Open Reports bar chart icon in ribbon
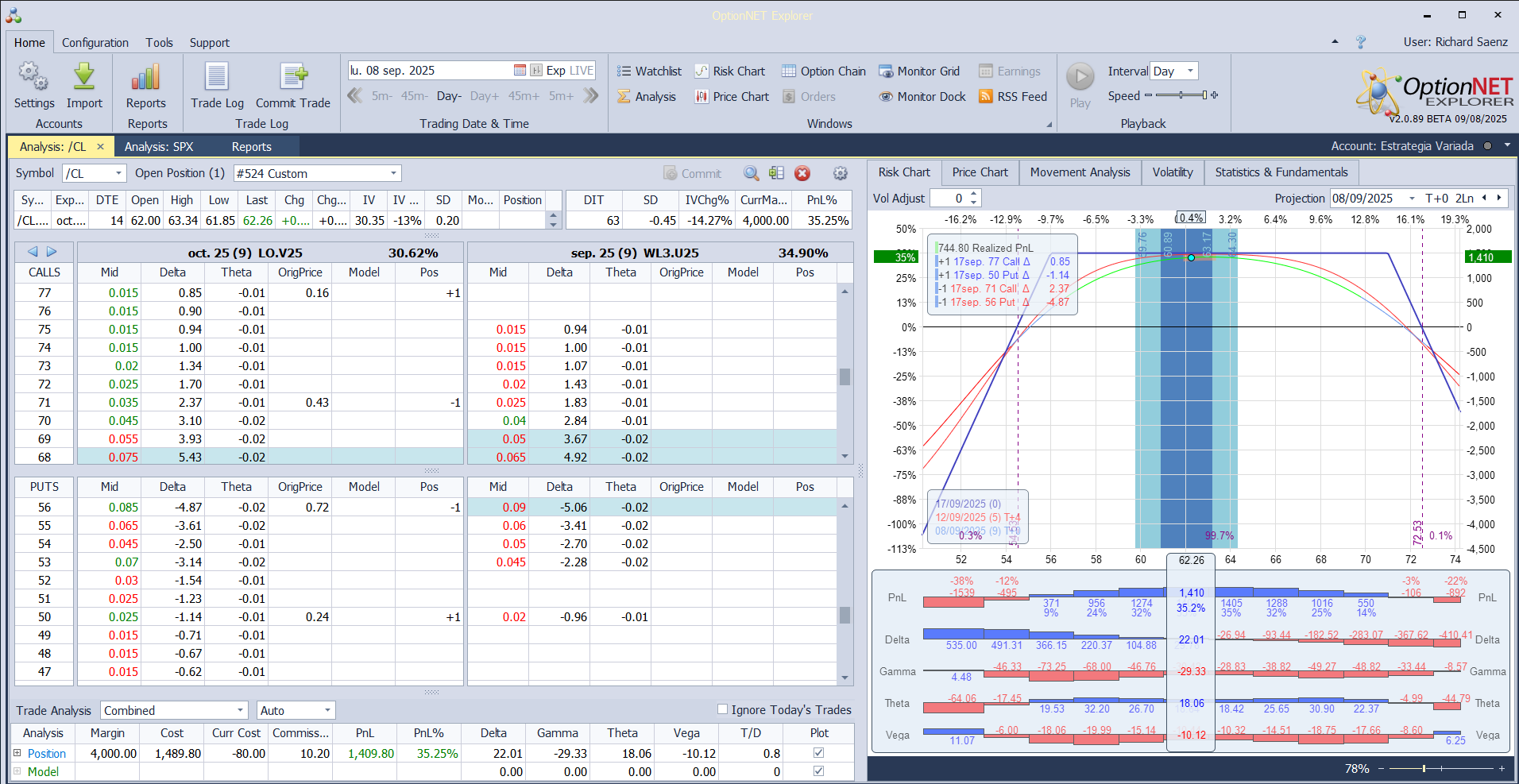 pos(146,77)
